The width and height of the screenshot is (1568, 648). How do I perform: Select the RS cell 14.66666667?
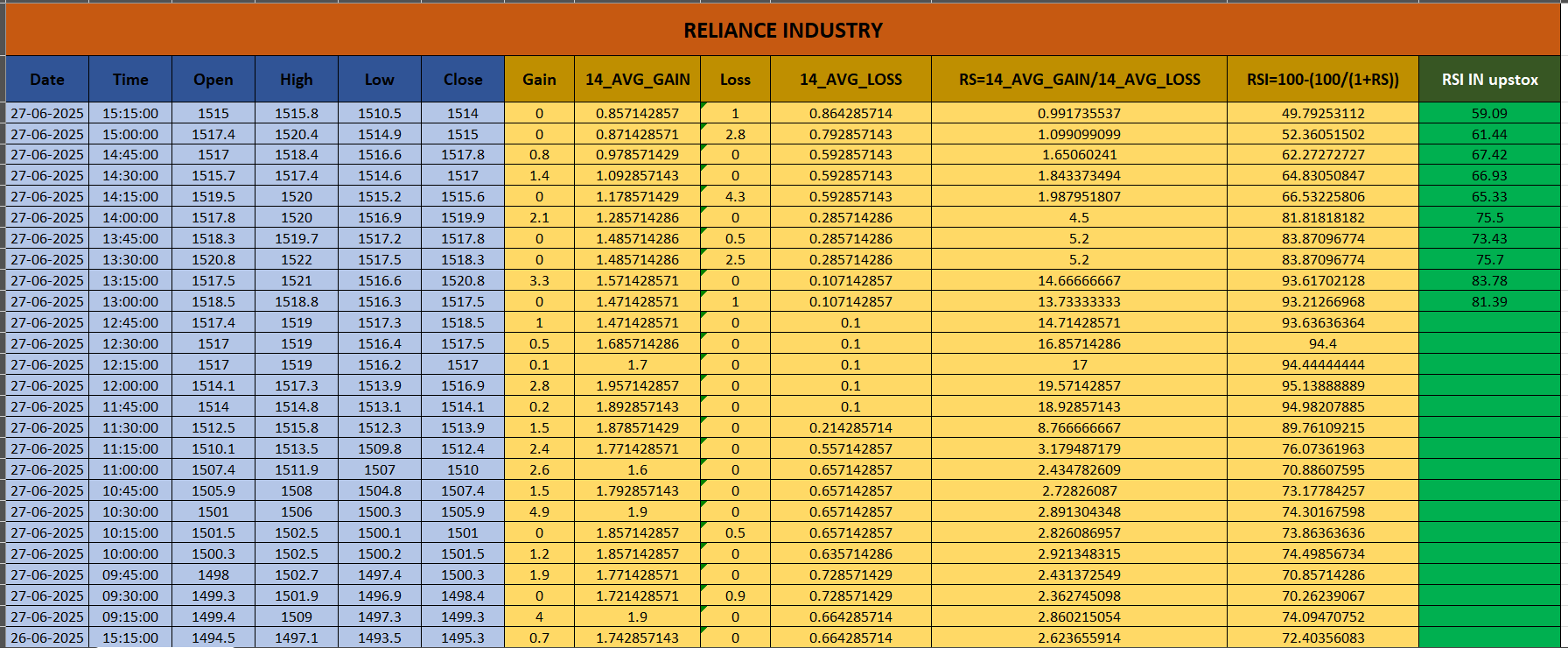(1080, 281)
